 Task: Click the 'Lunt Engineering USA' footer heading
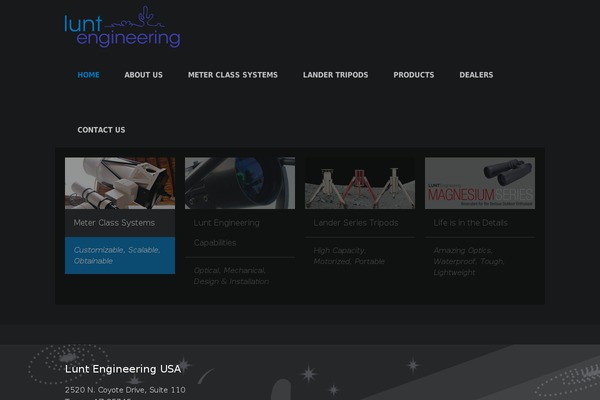point(123,369)
